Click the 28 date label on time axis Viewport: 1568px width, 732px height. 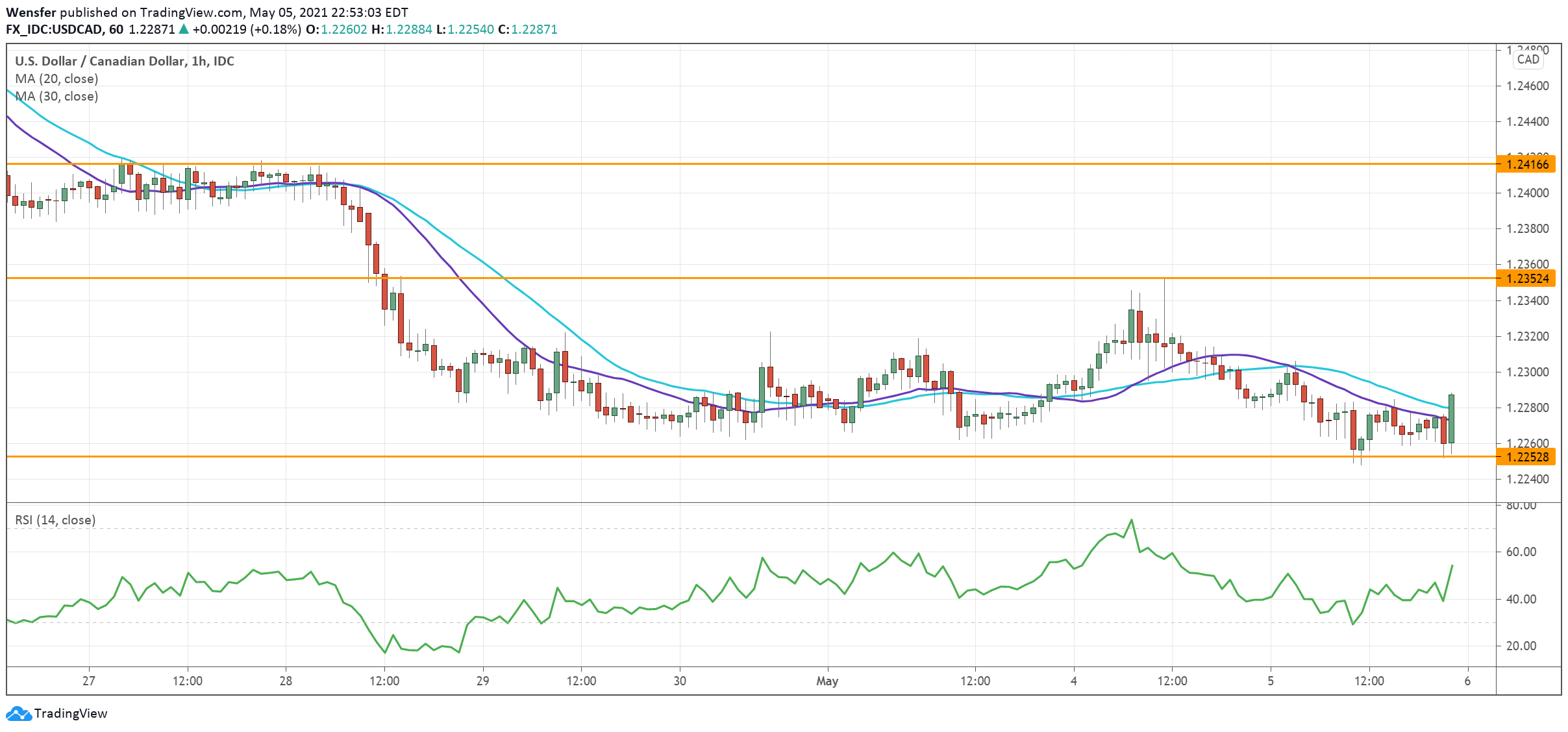[286, 681]
